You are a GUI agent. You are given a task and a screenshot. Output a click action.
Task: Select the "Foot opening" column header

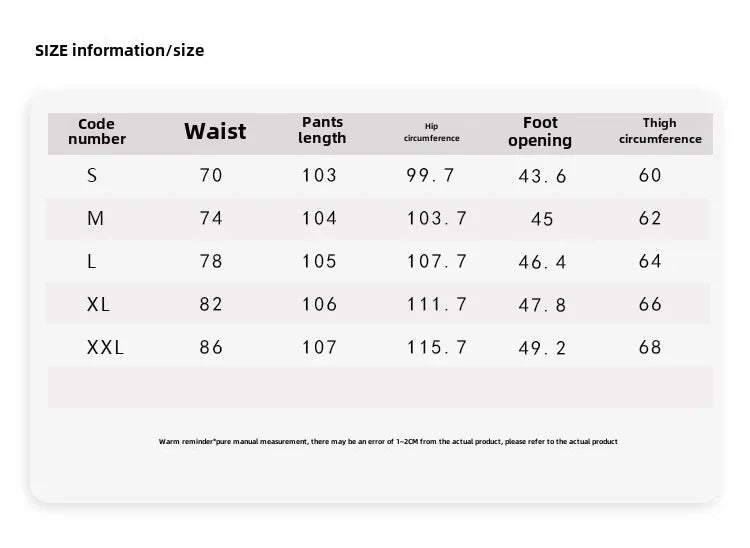point(540,132)
